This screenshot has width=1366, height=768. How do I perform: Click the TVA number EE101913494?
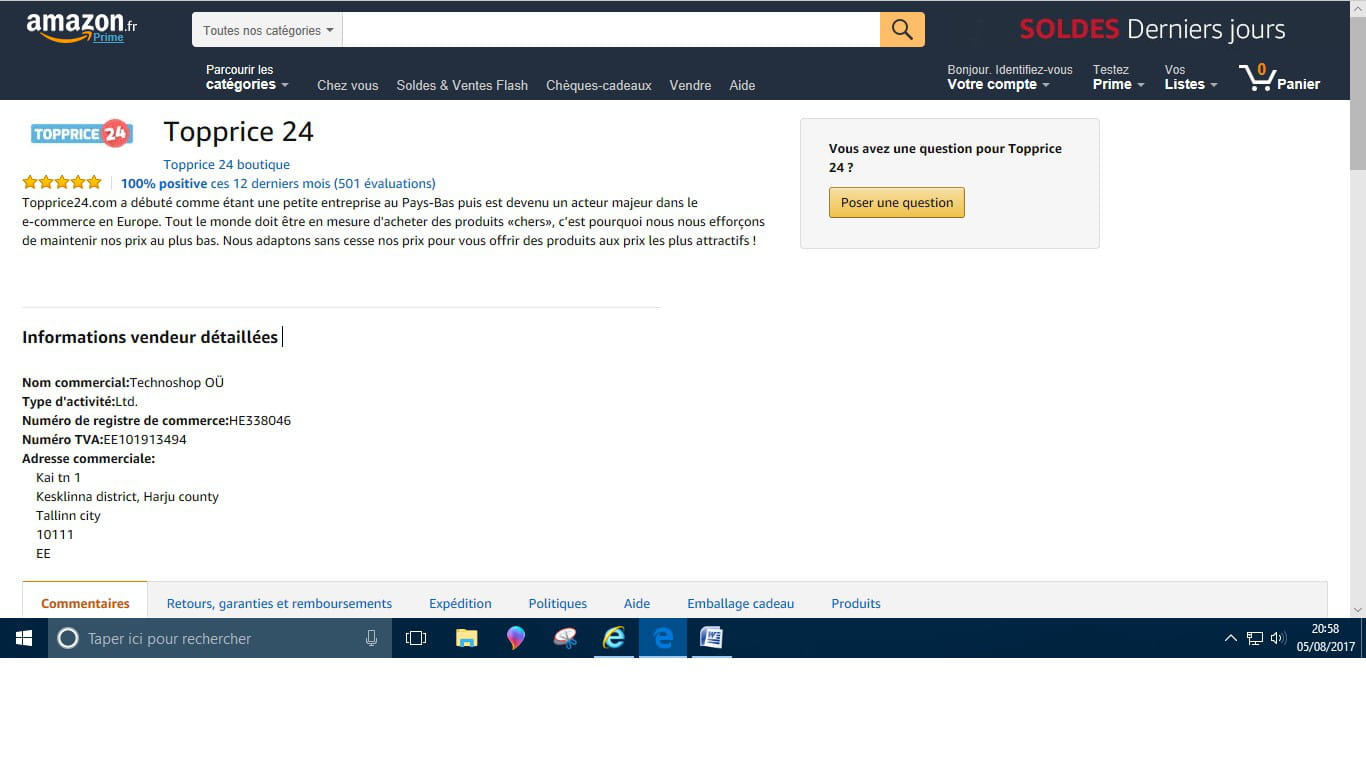coord(145,439)
